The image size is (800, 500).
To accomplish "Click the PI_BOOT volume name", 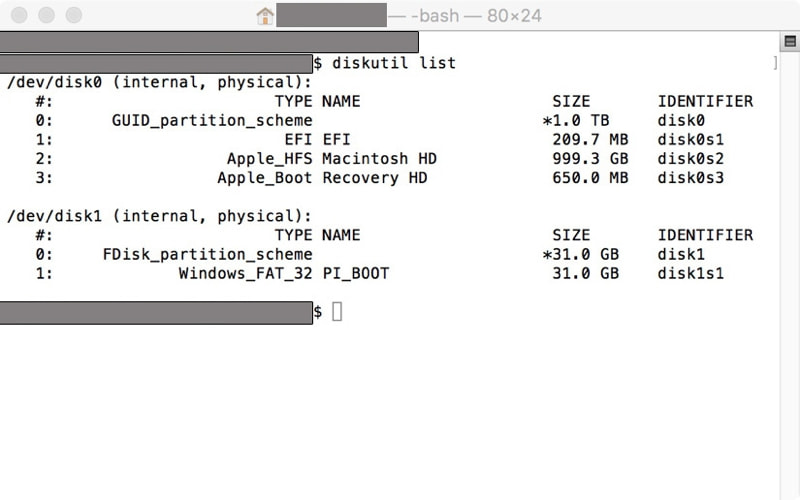I will point(356,273).
